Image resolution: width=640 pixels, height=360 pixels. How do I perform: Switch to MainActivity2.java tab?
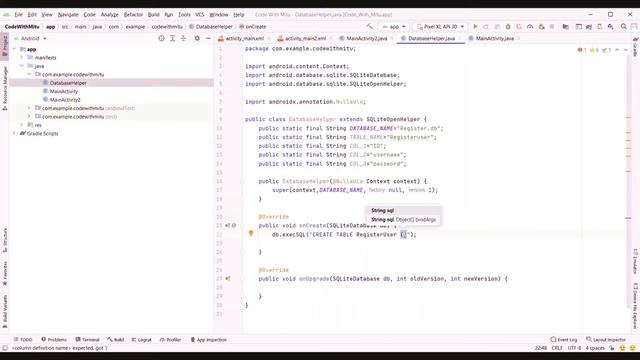(367, 38)
